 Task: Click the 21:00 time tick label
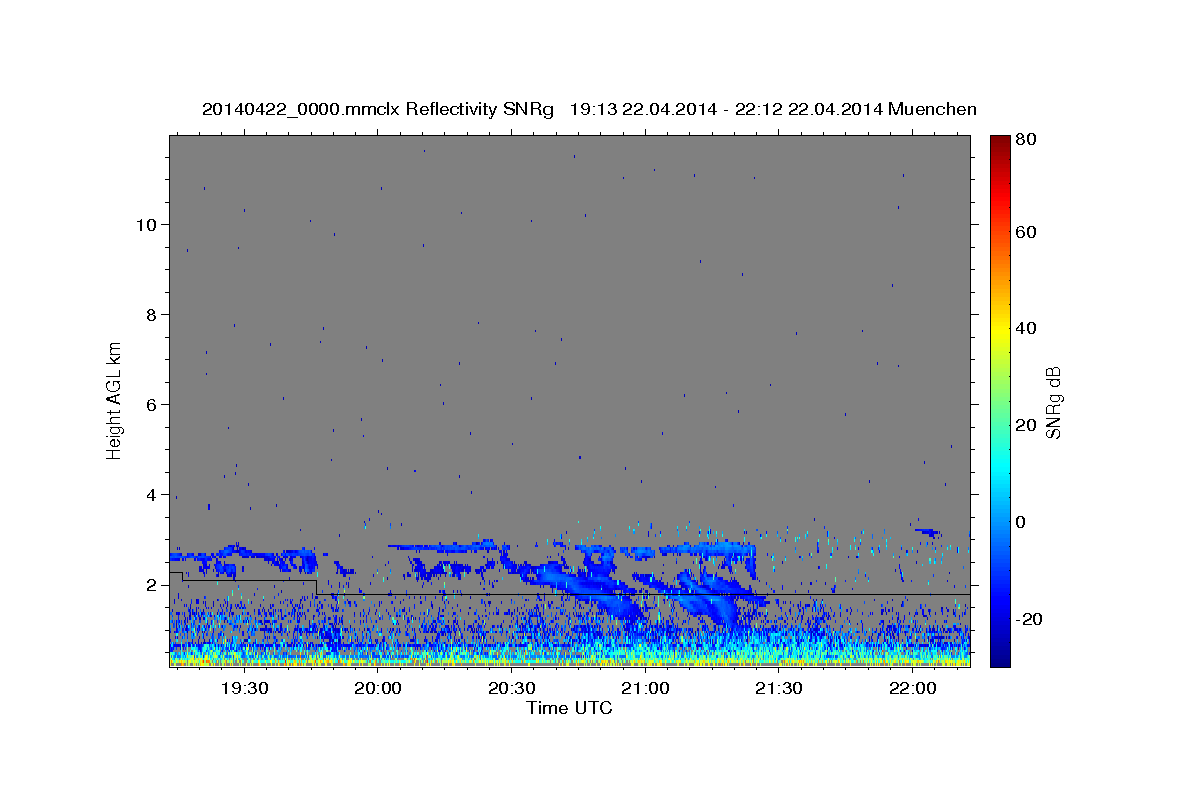645,688
